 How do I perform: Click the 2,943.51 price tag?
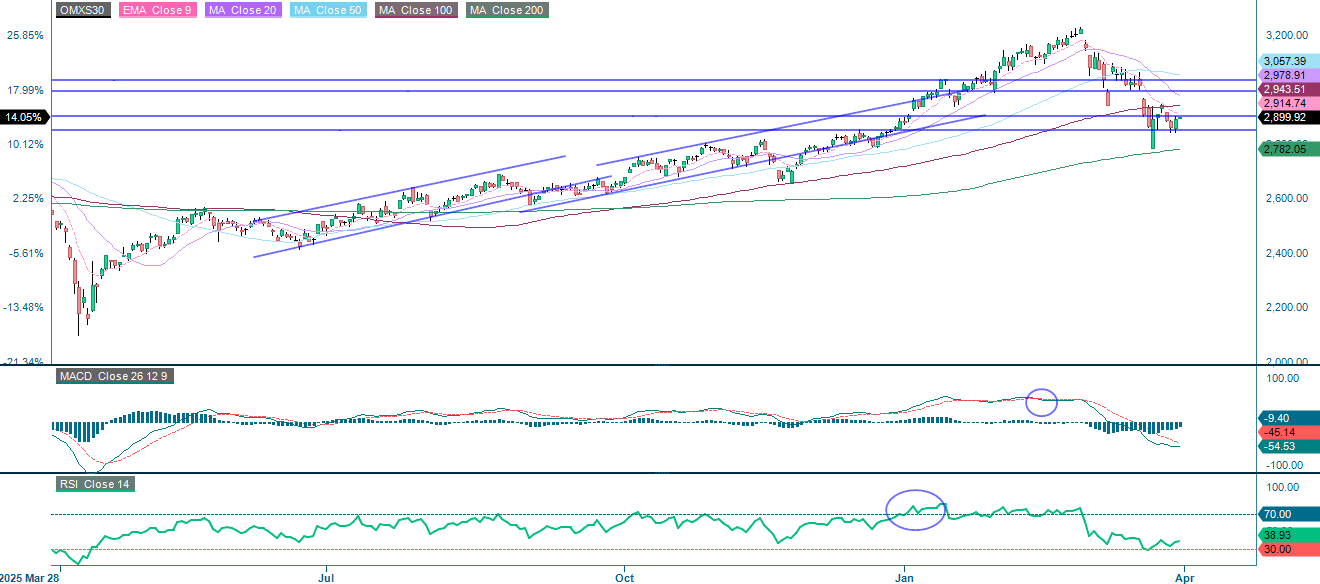[1288, 89]
